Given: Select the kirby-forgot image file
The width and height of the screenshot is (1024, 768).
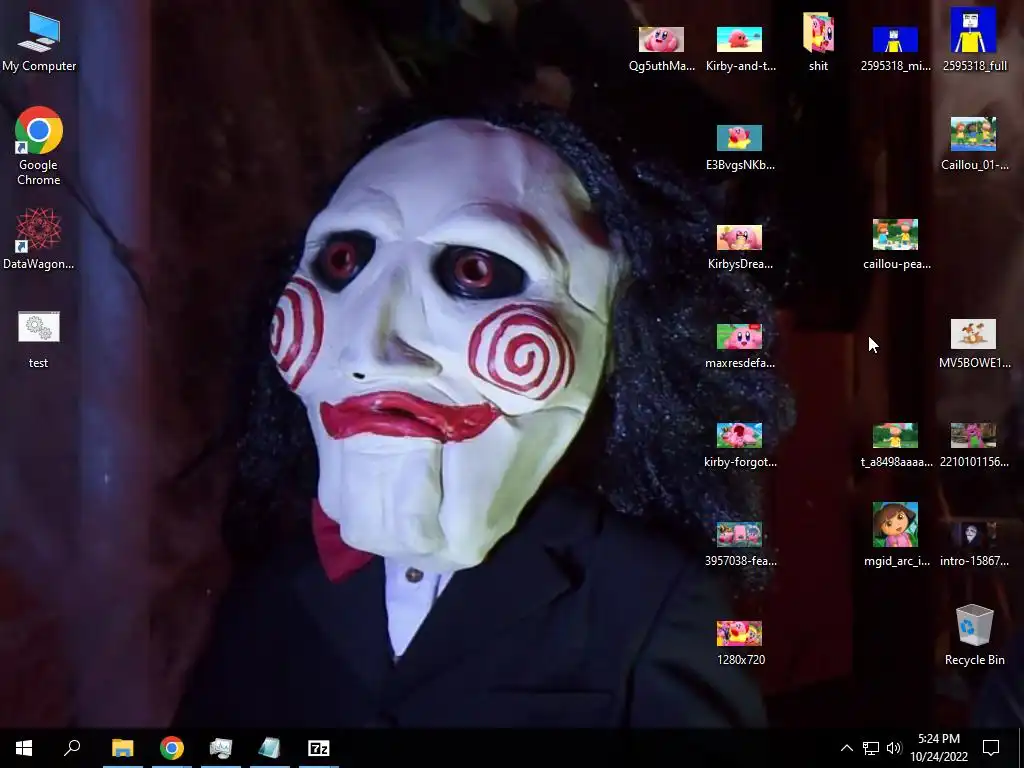Looking at the screenshot, I should point(740,445).
